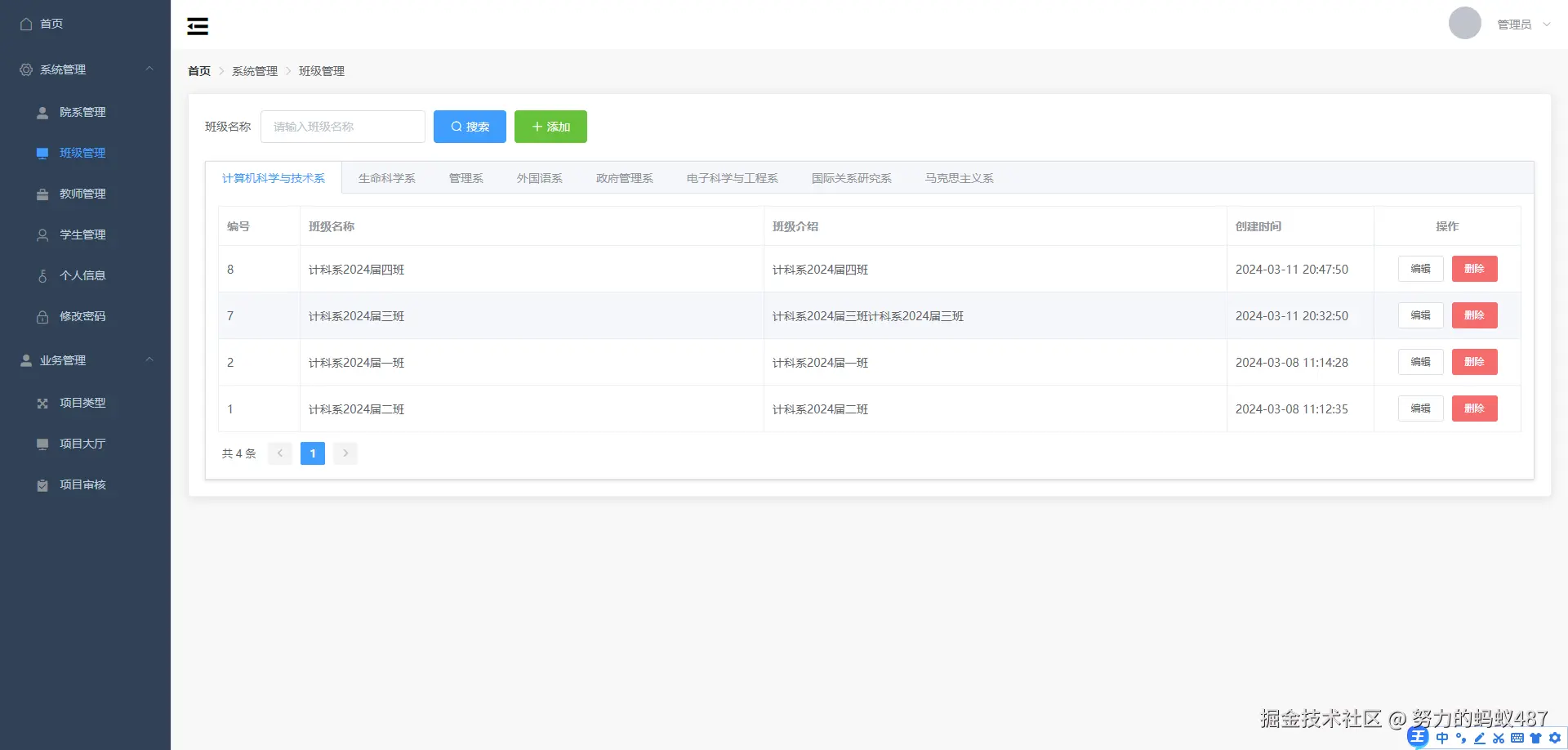This screenshot has width=1568, height=750.
Task: Click the green 添加 button
Action: click(550, 127)
